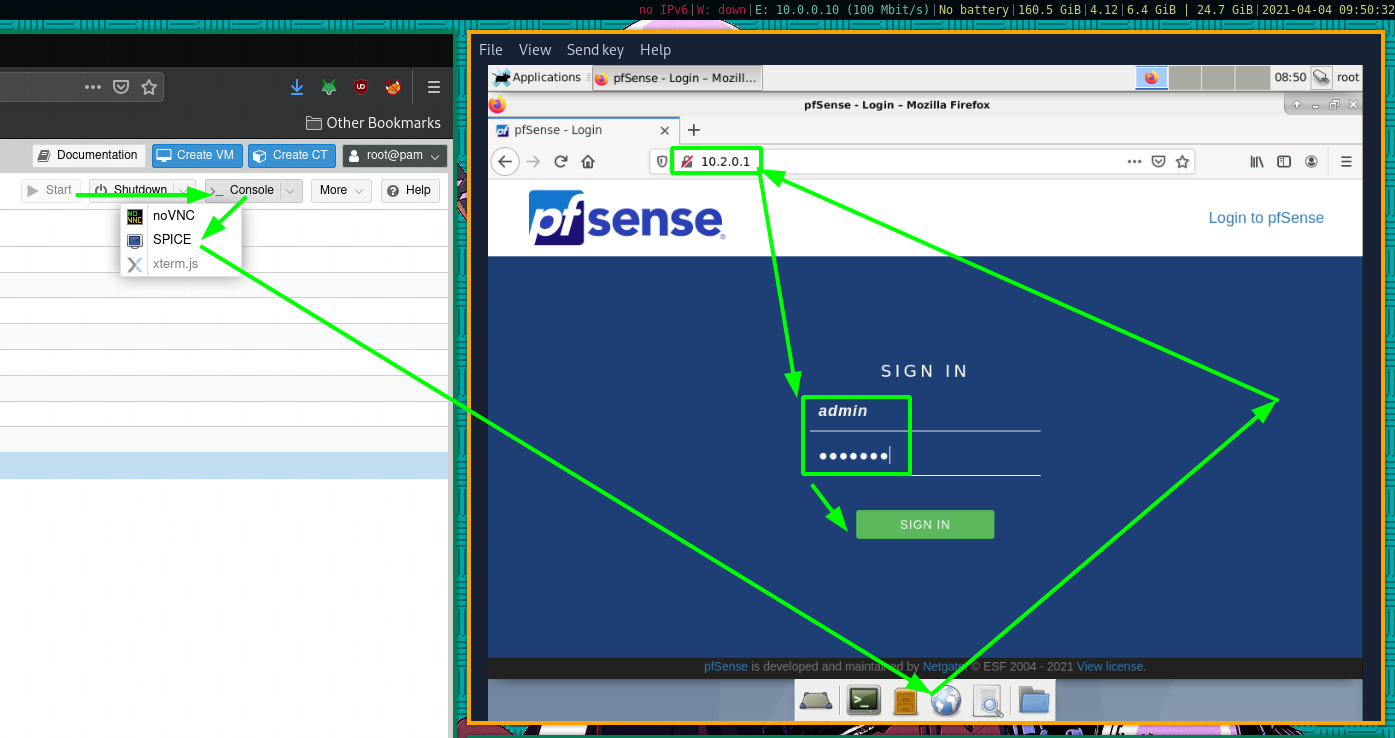This screenshot has width=1395, height=738.
Task: Click the View license link
Action: pos(1111,667)
